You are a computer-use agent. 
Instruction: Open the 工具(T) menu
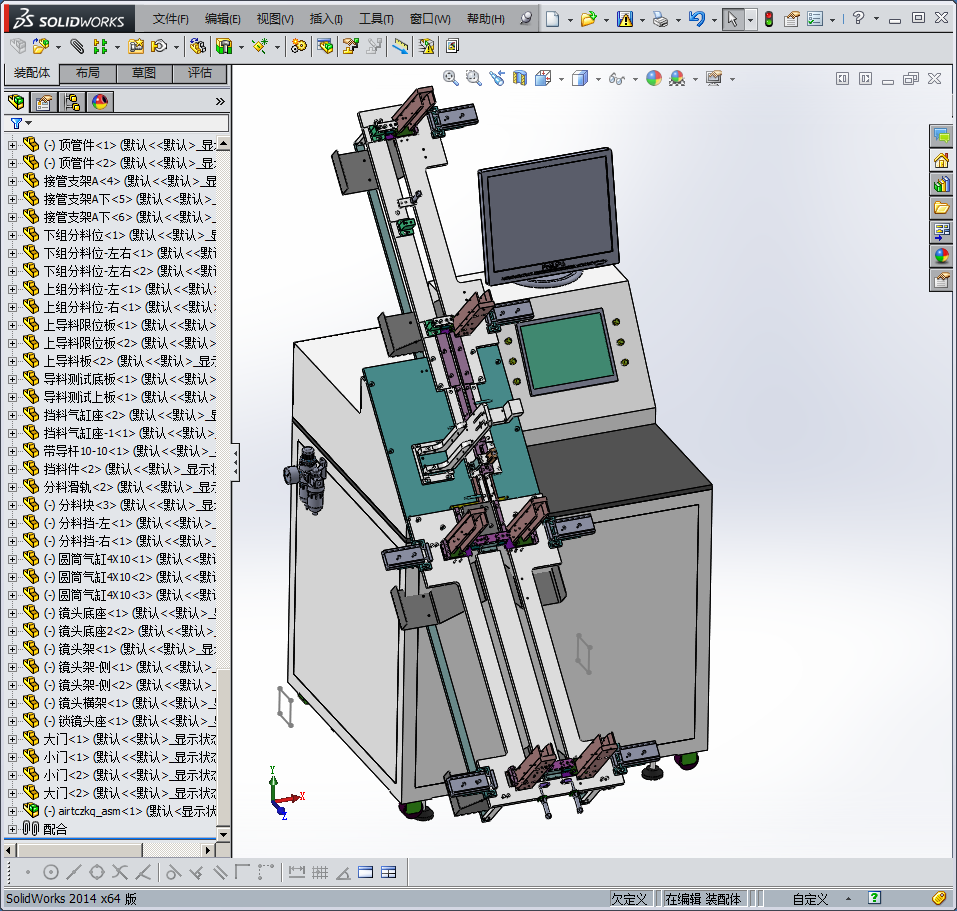point(376,19)
